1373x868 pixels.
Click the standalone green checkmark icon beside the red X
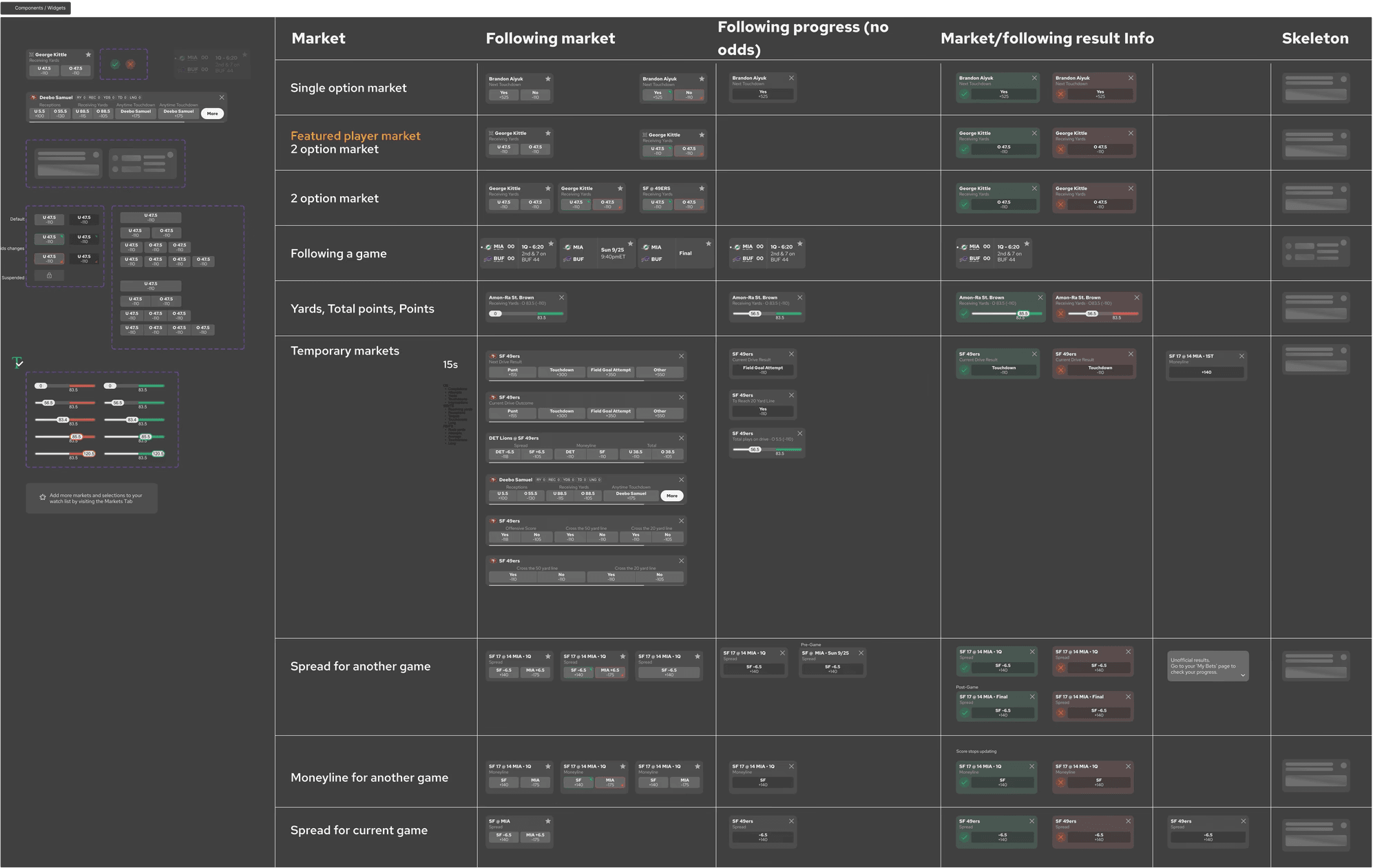[x=115, y=64]
